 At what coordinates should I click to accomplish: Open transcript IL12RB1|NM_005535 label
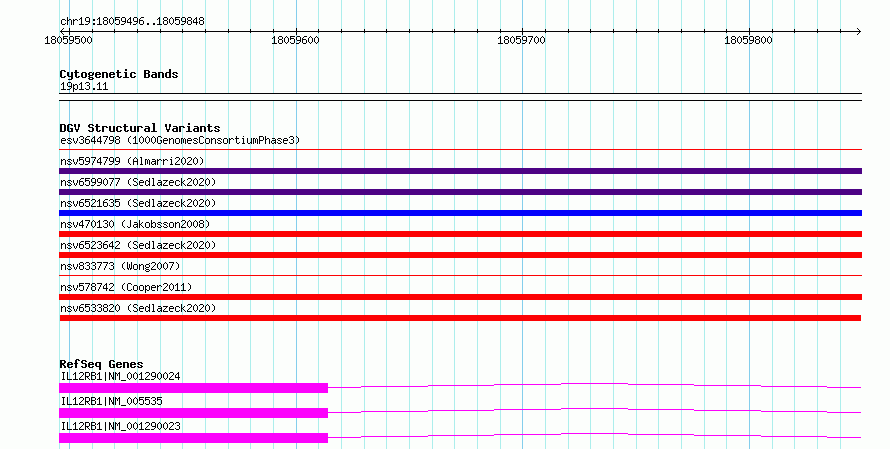(x=111, y=401)
